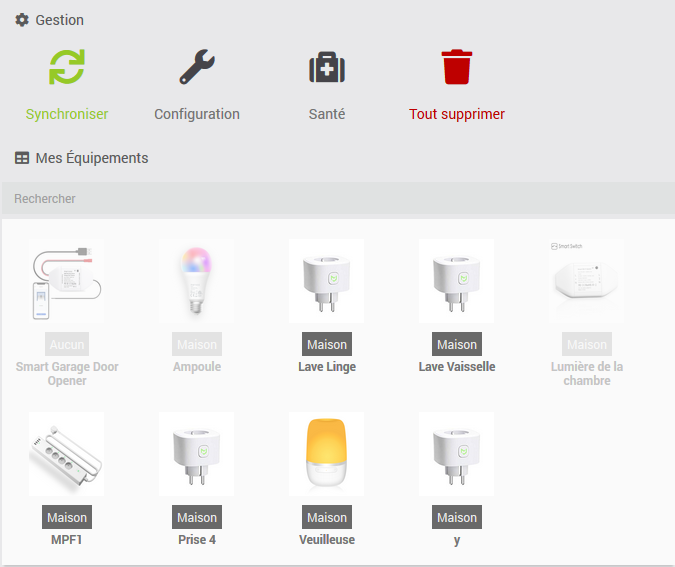Click the Mes Équipements grid icon
This screenshot has width=675, height=567.
tap(22, 158)
